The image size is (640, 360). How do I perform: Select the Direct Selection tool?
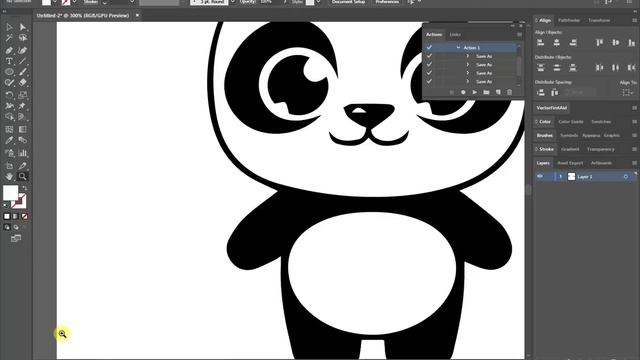tap(23, 27)
